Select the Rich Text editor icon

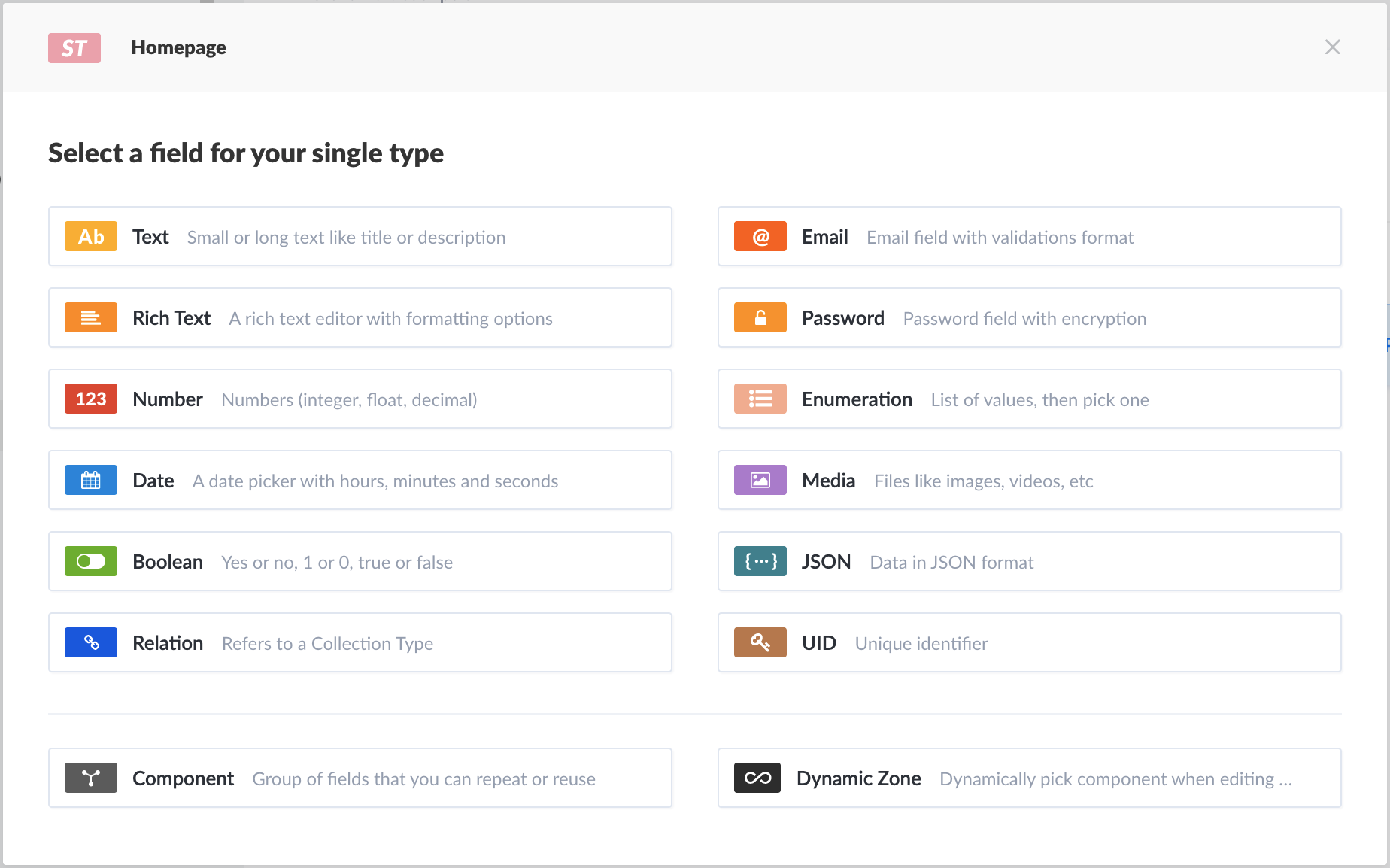point(90,317)
